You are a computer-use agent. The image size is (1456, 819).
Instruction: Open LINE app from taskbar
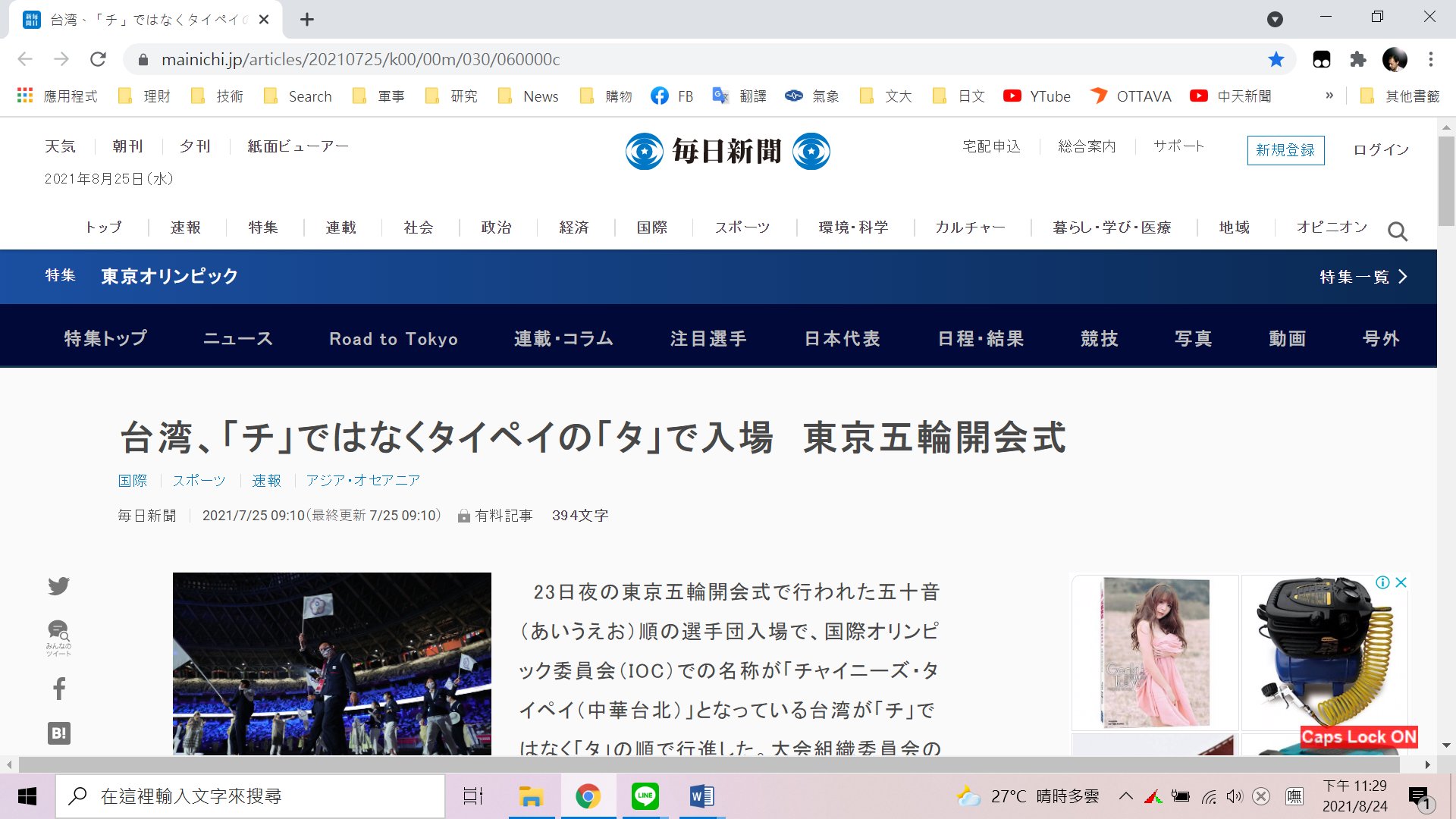645,796
